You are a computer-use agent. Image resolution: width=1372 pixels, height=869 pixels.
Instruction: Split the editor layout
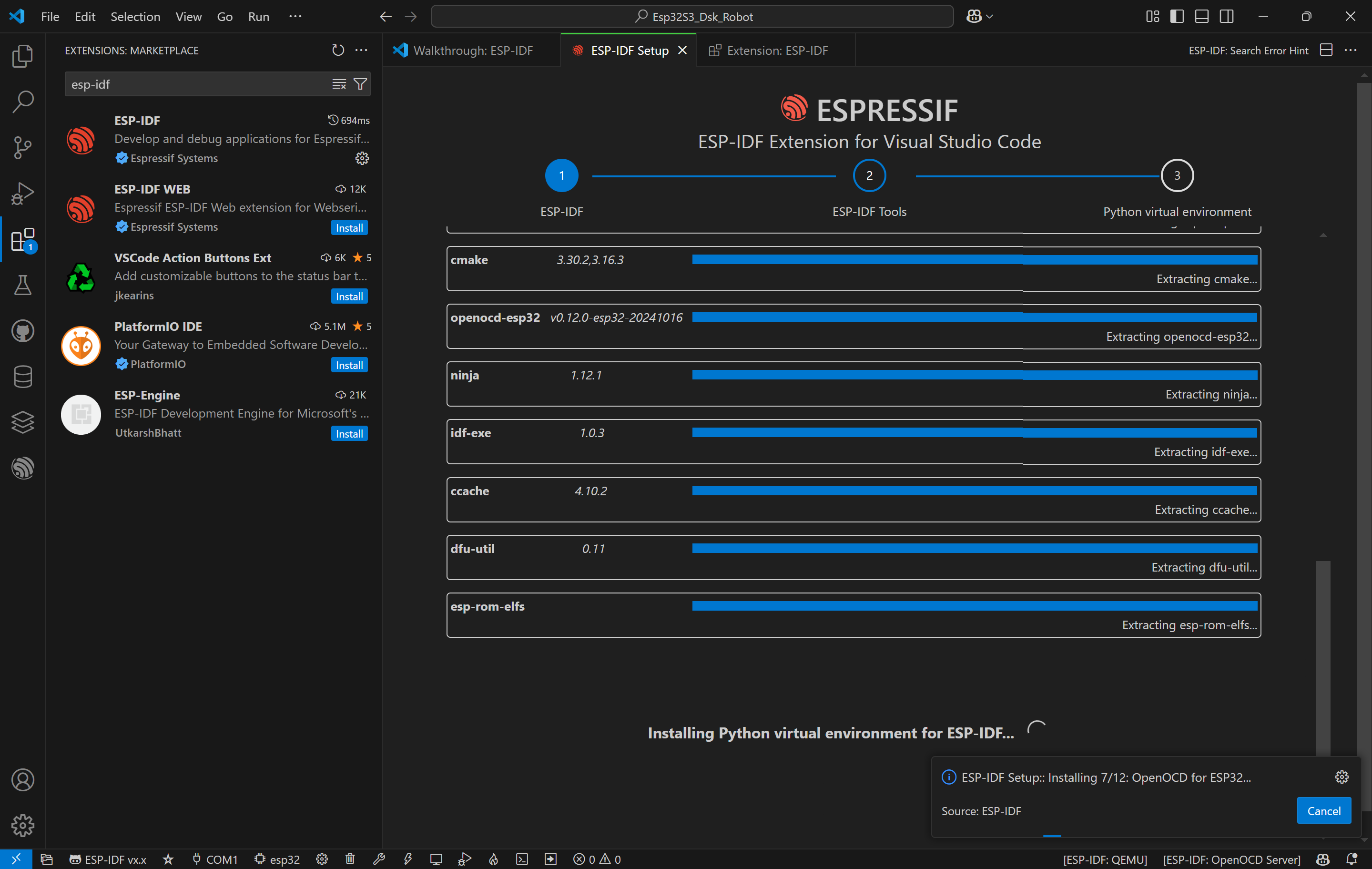pos(1326,50)
